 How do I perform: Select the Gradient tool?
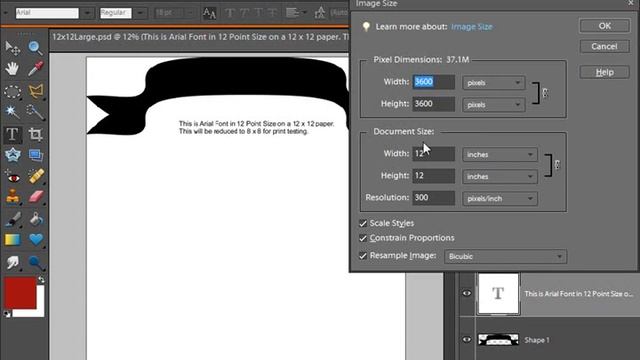tap(12, 240)
